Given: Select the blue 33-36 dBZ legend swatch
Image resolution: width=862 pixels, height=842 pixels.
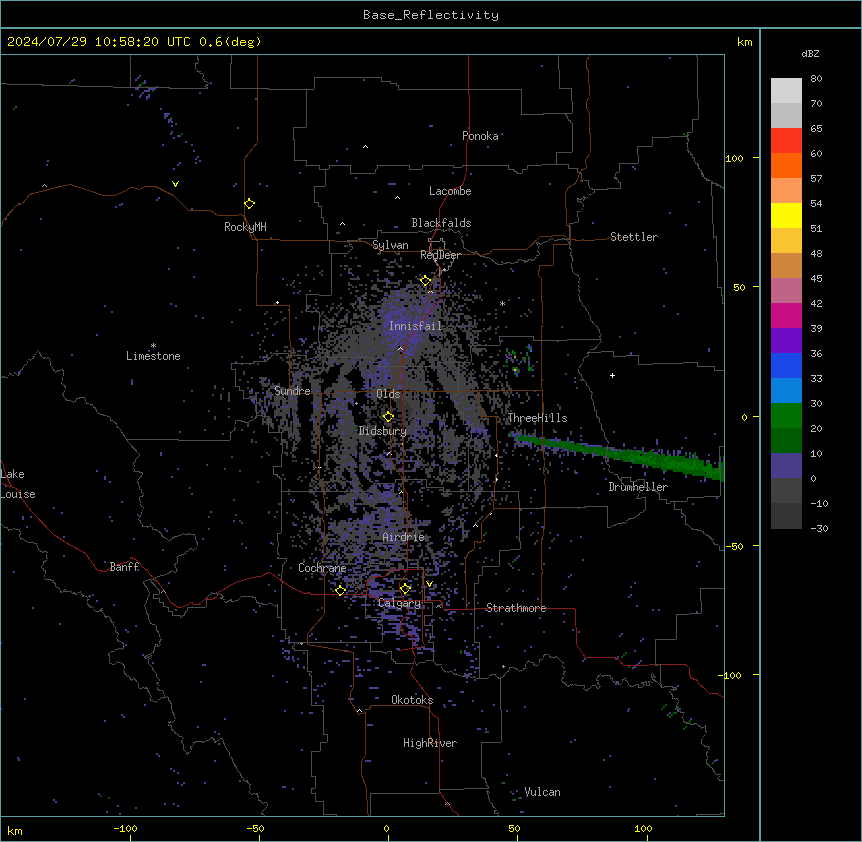Looking at the screenshot, I should point(786,365).
